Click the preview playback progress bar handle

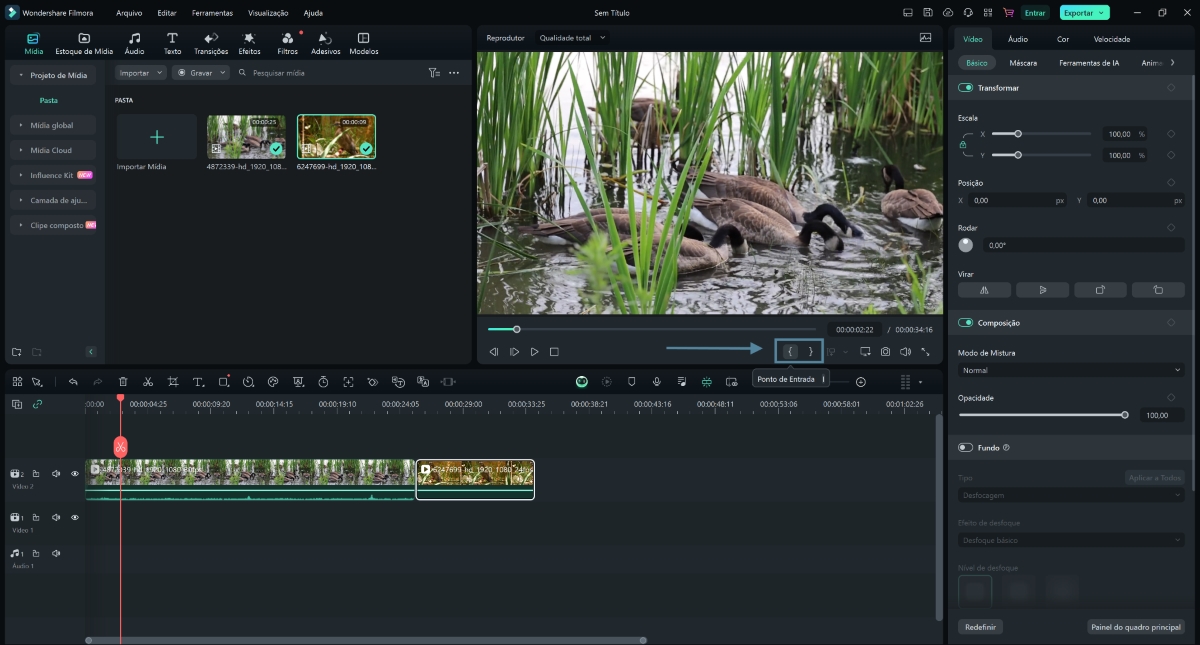[x=516, y=329]
